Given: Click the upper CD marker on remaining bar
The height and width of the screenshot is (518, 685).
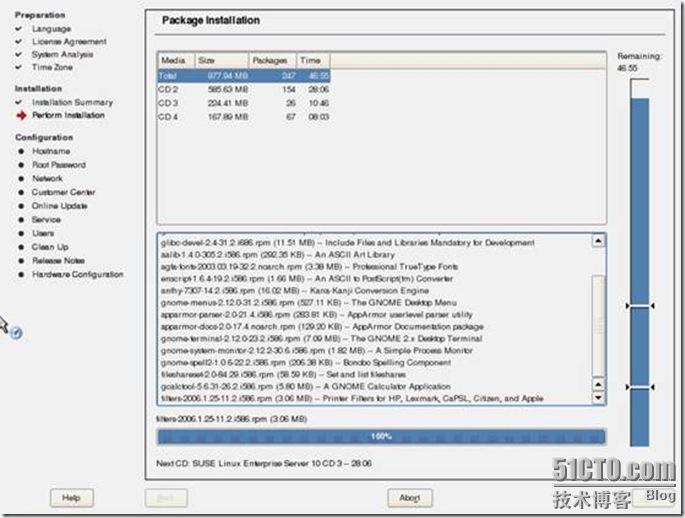Looking at the screenshot, I should click(640, 306).
